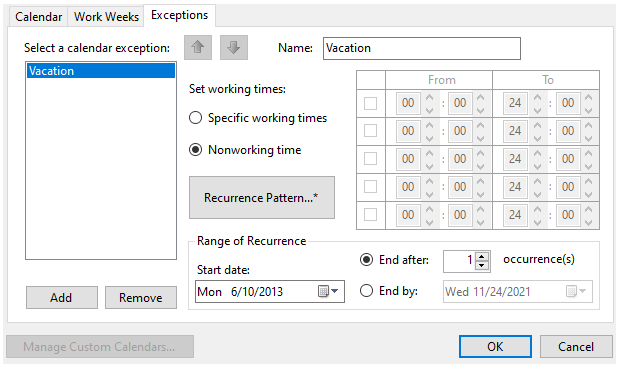Open the Recurrence Pattern dialog
The height and width of the screenshot is (371, 619).
(x=262, y=197)
